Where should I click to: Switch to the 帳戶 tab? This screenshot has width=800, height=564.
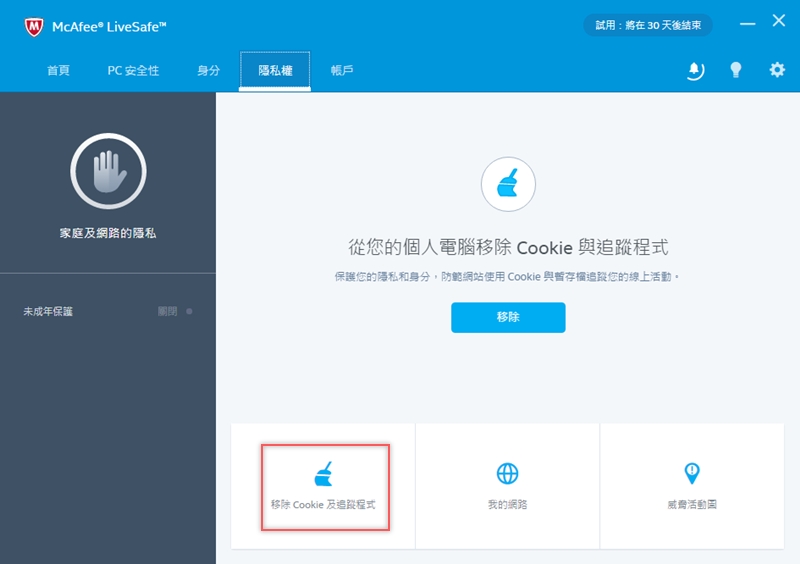coord(342,70)
